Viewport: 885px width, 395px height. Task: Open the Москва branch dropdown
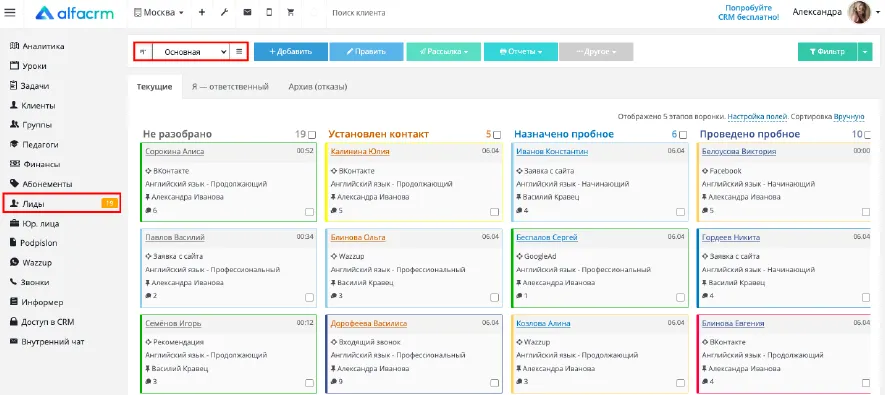click(159, 12)
